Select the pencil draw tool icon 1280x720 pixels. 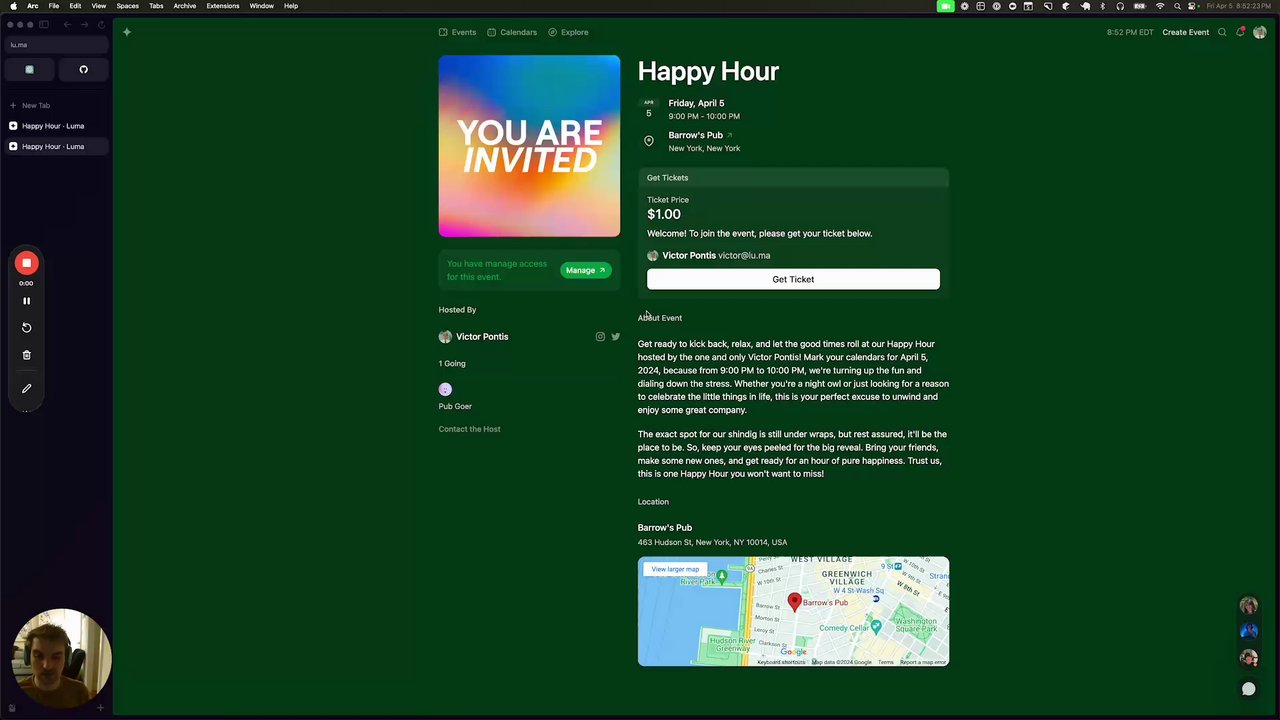click(27, 389)
